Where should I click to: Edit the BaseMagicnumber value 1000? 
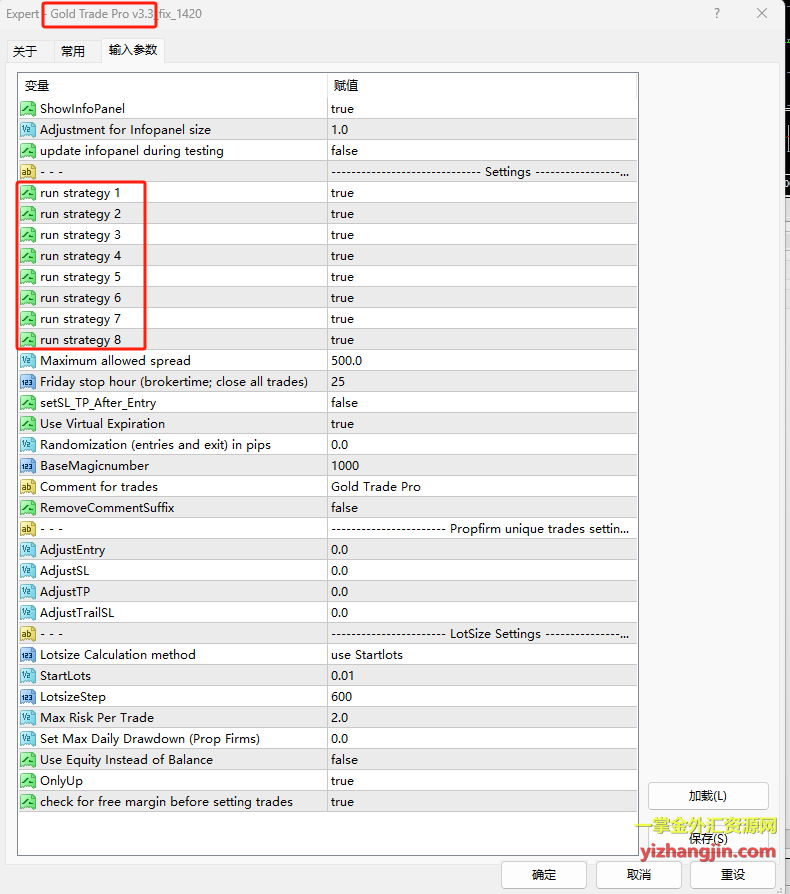click(x=482, y=466)
